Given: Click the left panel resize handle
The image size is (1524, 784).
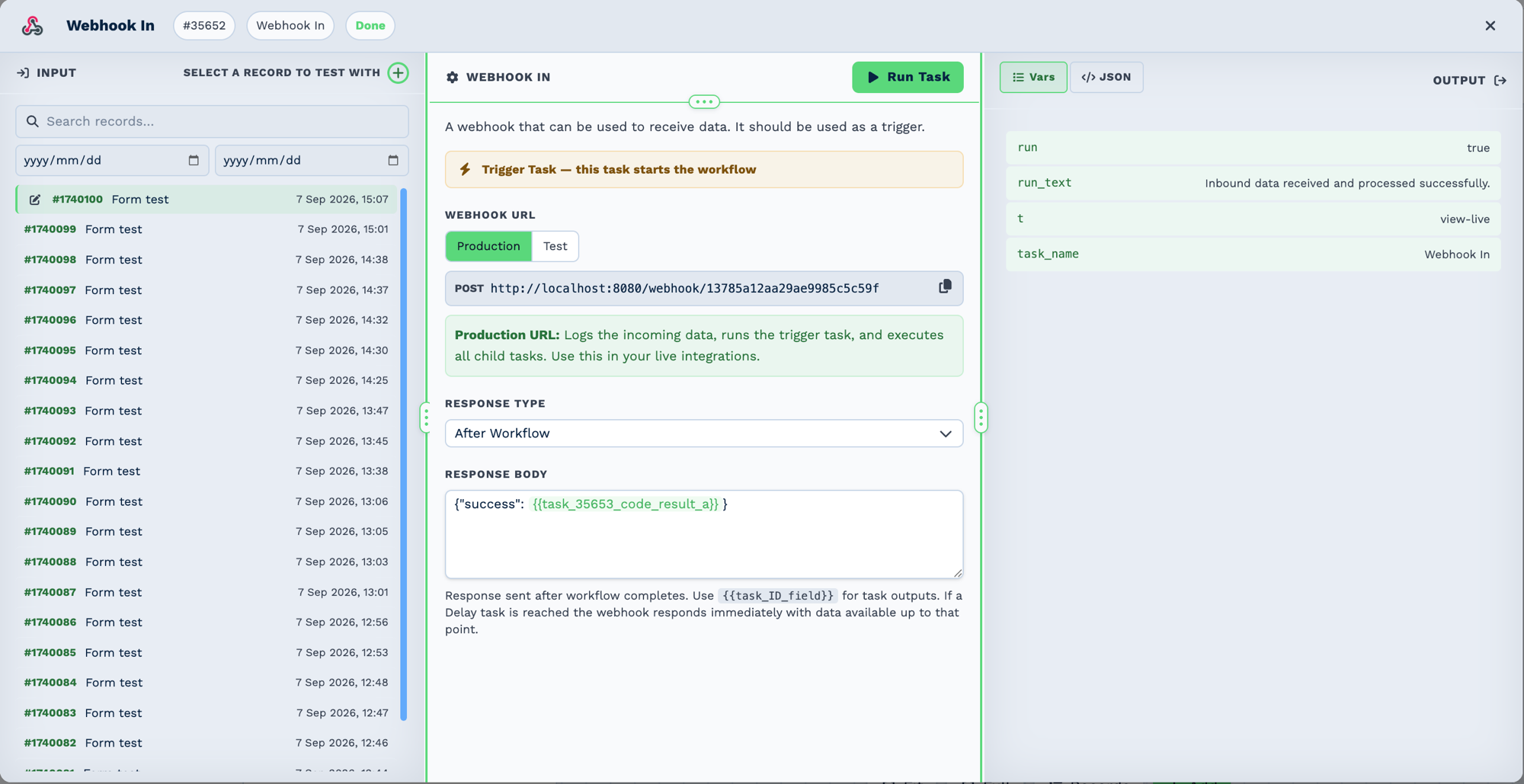Looking at the screenshot, I should pos(426,418).
